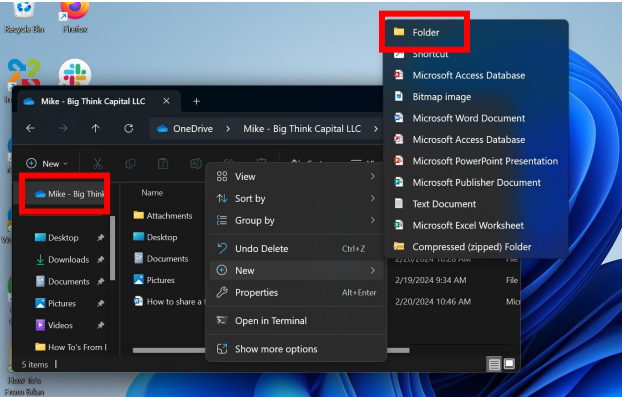Open Pictures in the navigation pane
The image size is (622, 397).
pos(56,303)
